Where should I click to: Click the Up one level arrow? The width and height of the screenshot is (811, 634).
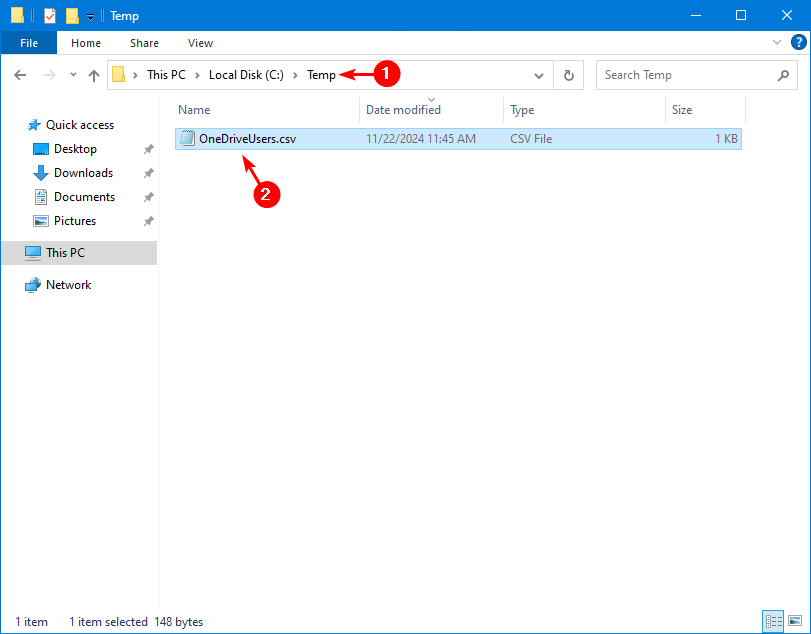[94, 75]
